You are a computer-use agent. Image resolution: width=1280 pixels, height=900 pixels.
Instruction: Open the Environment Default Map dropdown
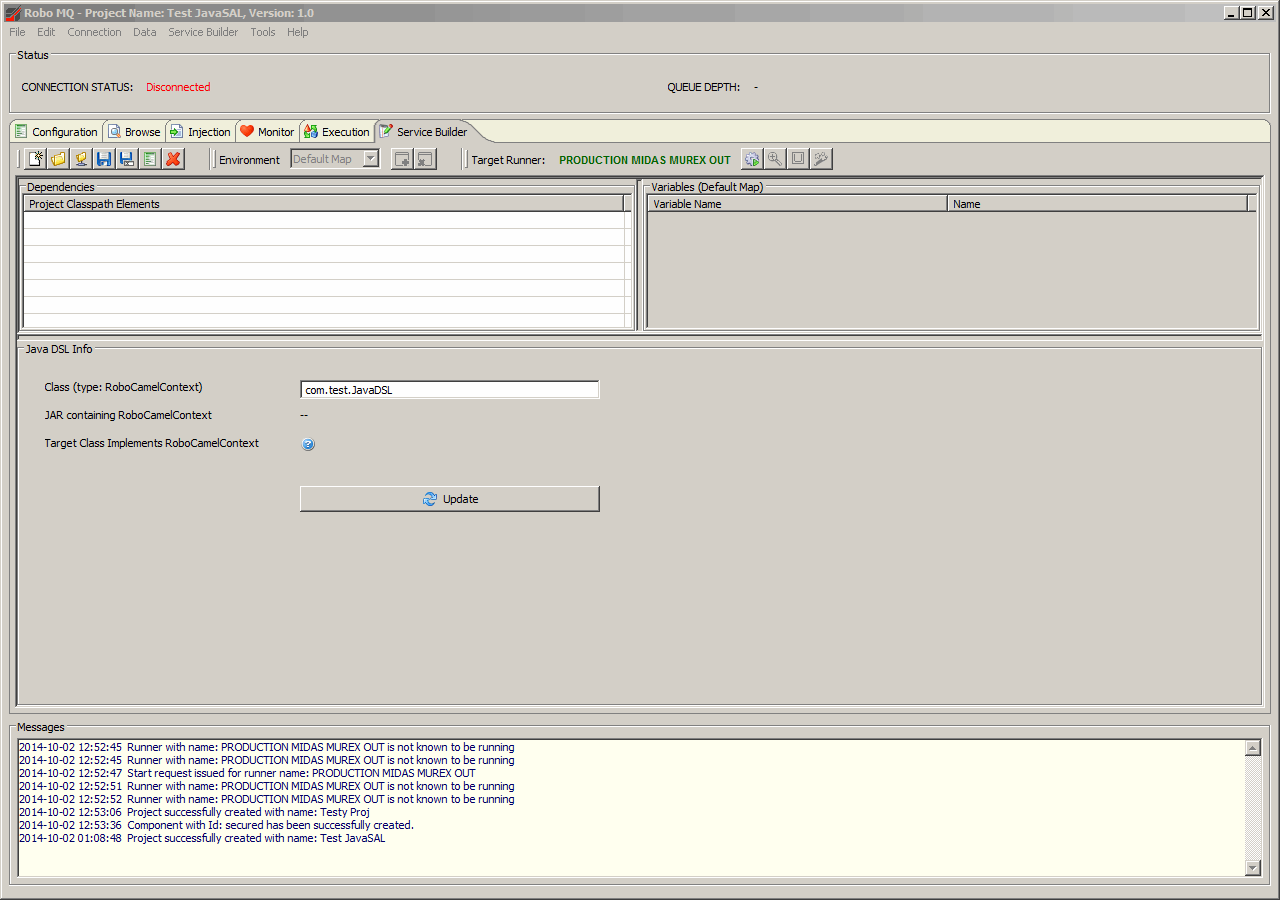tap(370, 159)
